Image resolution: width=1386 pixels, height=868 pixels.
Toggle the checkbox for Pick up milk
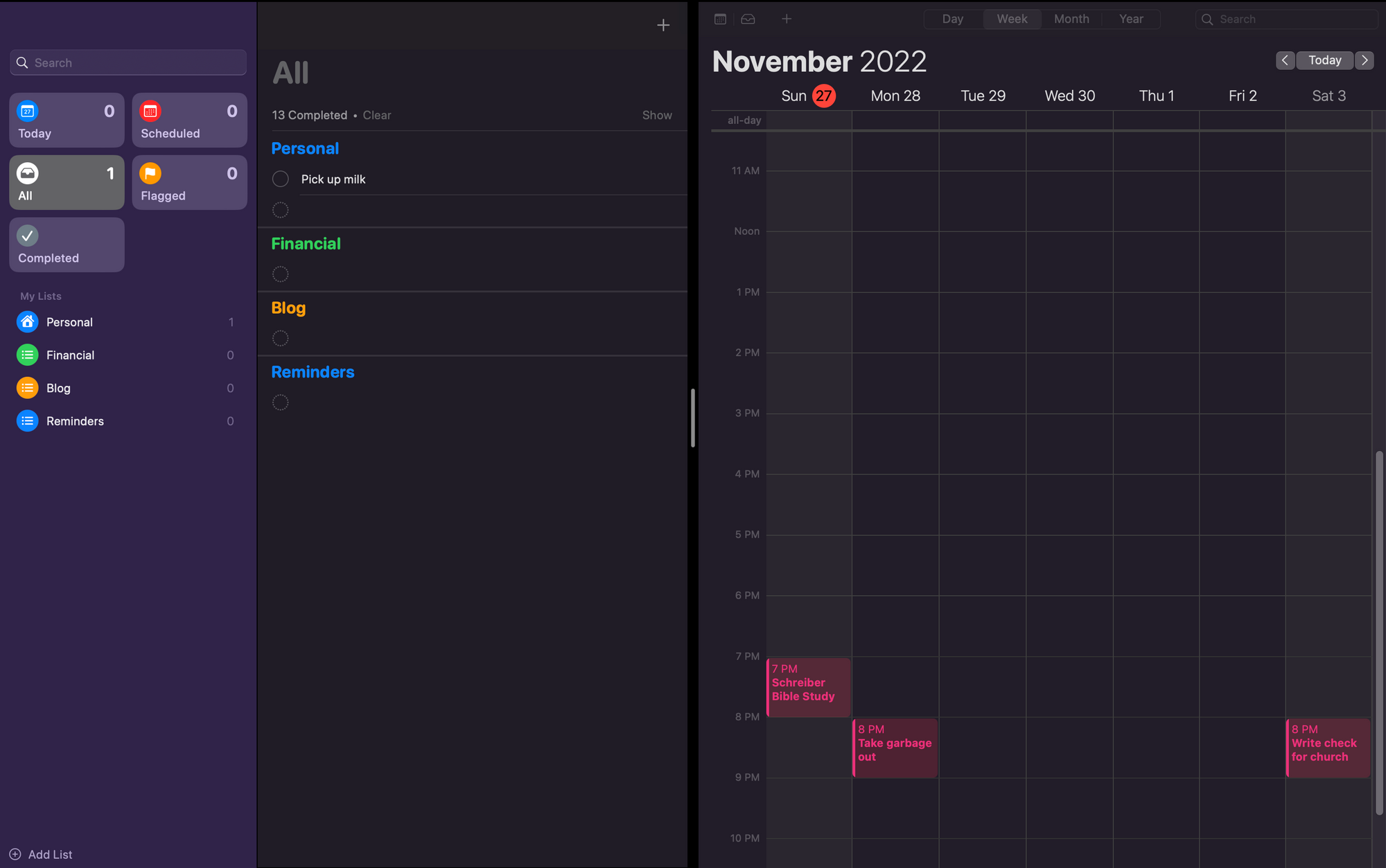tap(281, 178)
